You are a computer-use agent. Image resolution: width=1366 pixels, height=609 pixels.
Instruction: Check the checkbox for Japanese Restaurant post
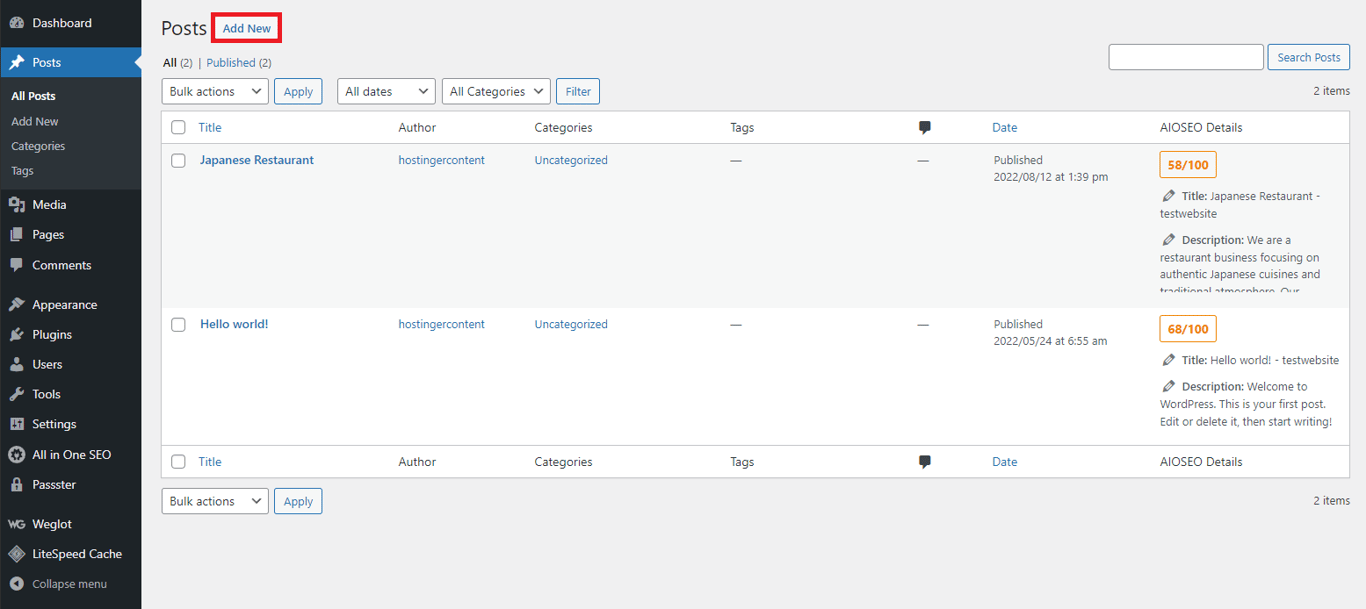(178, 160)
